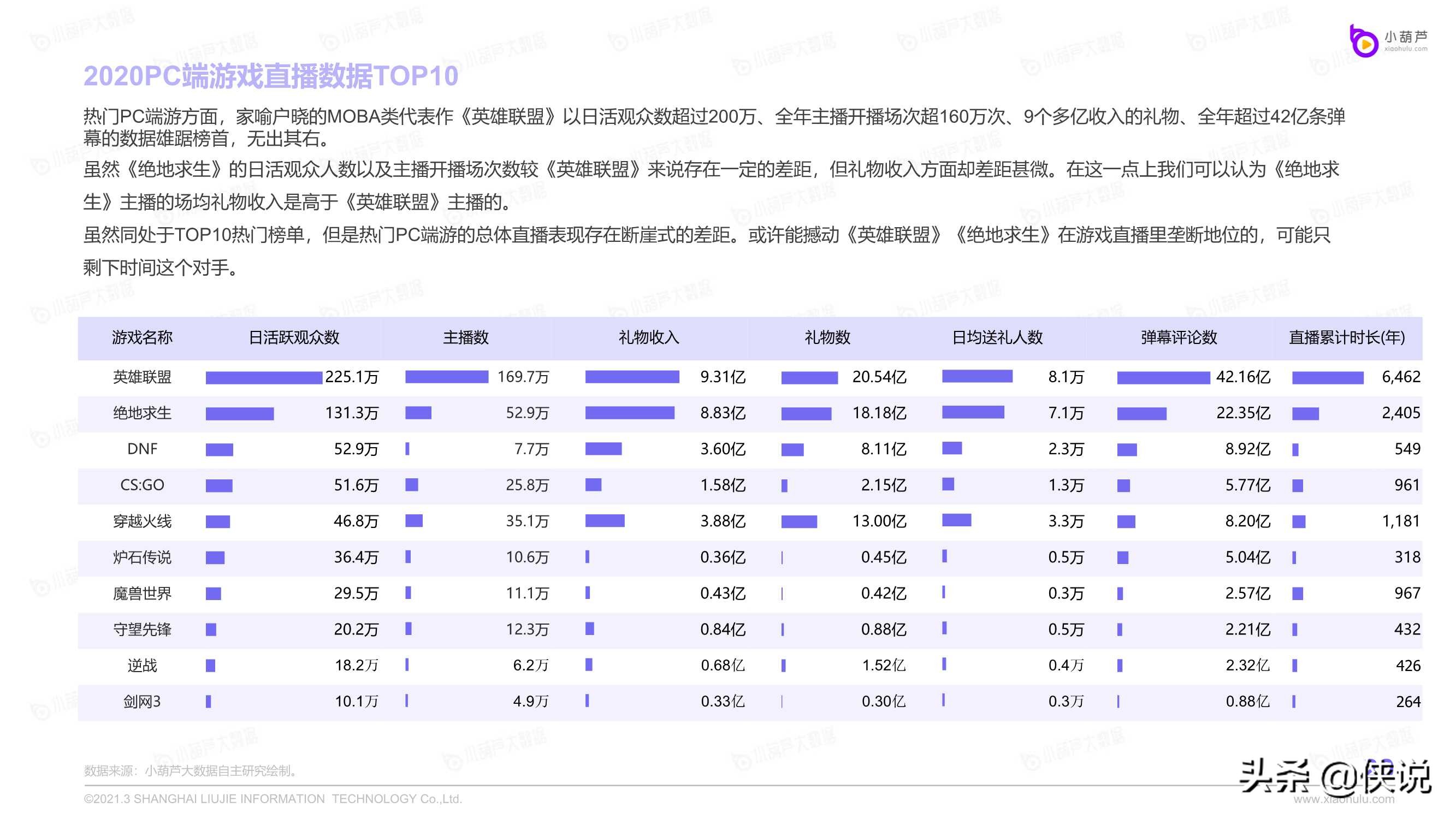Click the 英雄联盟 daily viewers bar
Screen dimensions: 1456x819
pyautogui.click(x=264, y=378)
